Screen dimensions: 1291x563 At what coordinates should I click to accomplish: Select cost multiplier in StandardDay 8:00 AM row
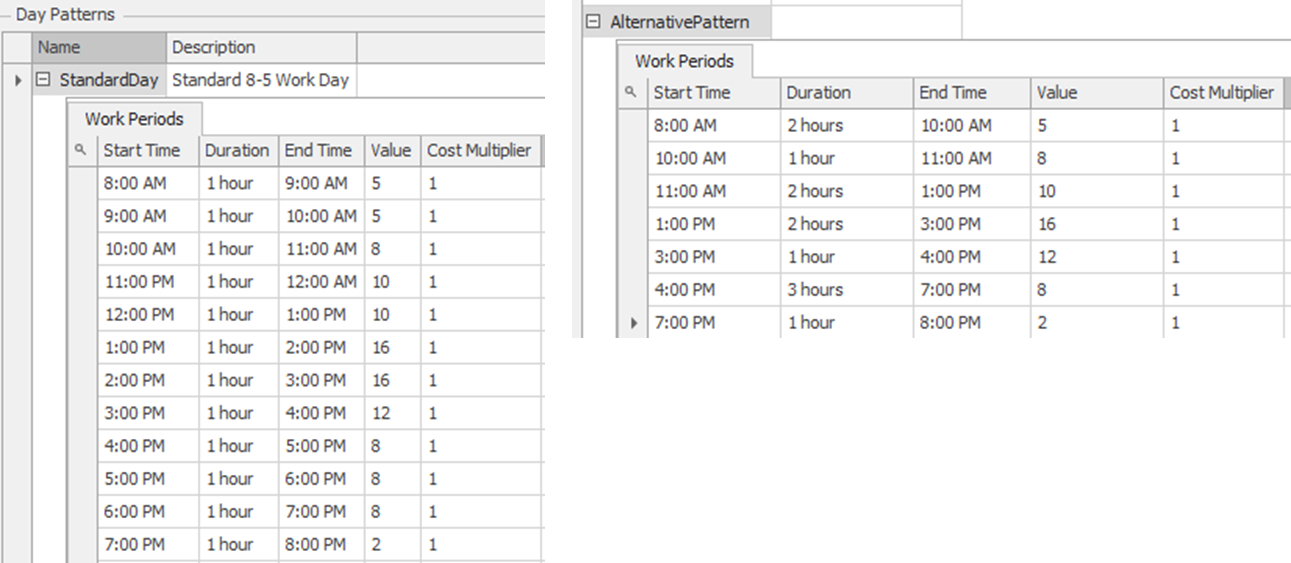coord(481,183)
